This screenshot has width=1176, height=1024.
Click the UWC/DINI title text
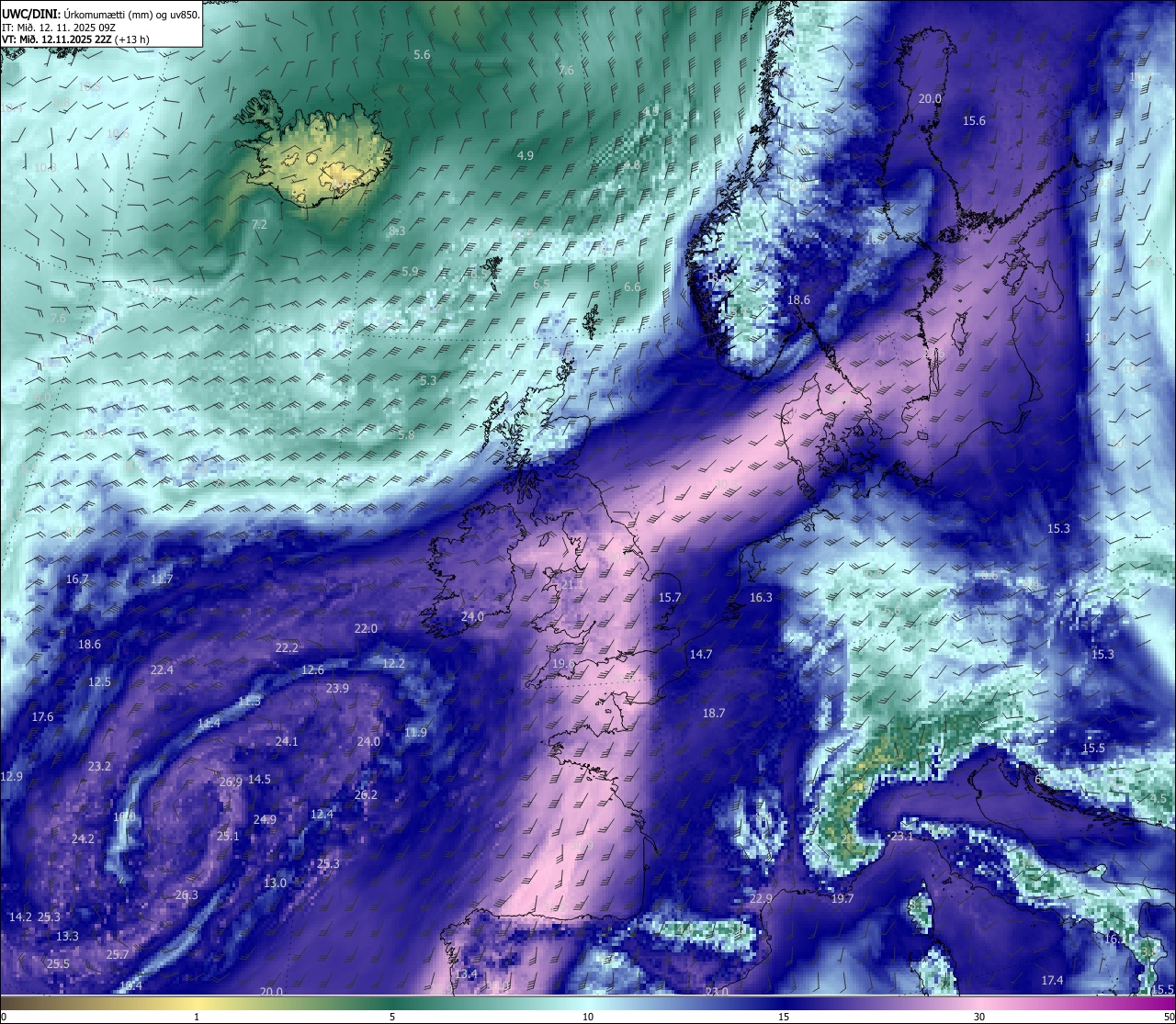pyautogui.click(x=30, y=14)
